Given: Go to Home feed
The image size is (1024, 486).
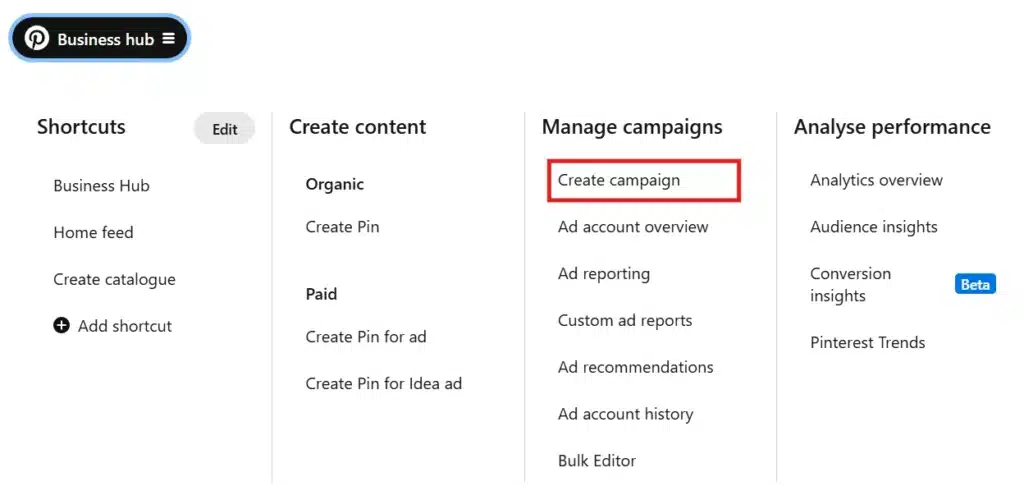Looking at the screenshot, I should pyautogui.click(x=93, y=233).
